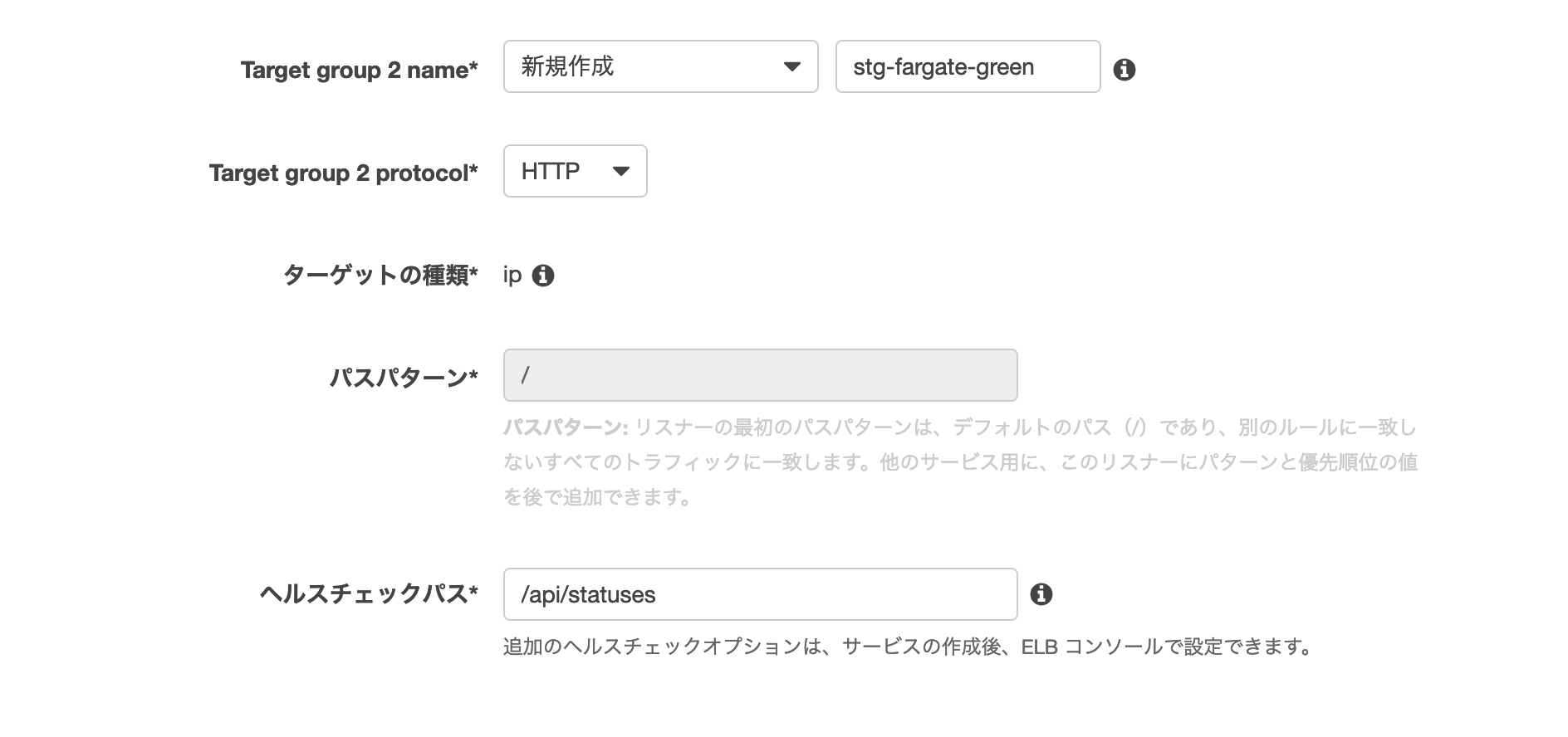Click info icon beside health check path field
Viewport: 1568px width, 737px height.
click(x=1041, y=594)
